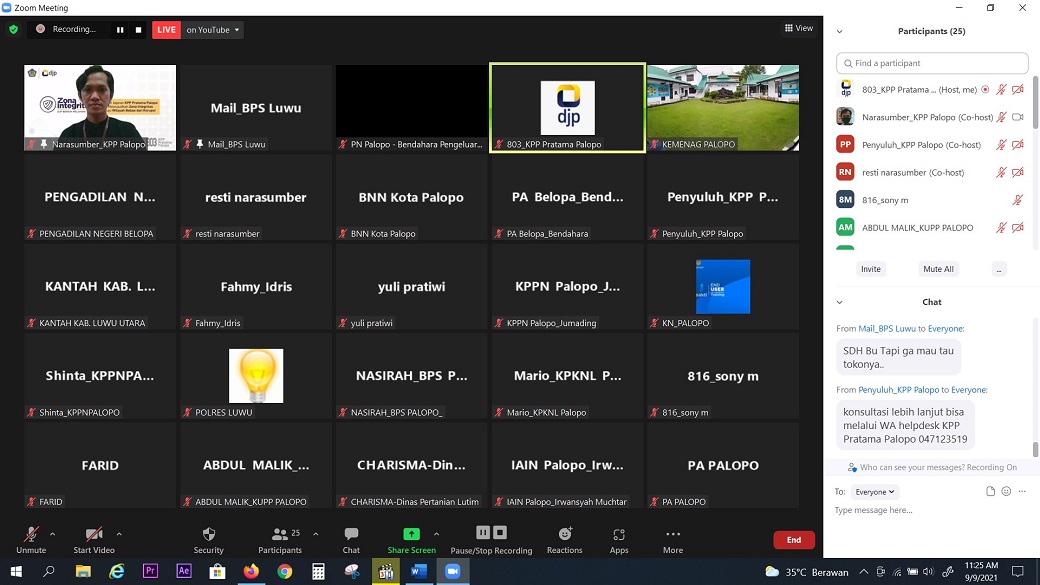Open the More menu in toolbar
The width and height of the screenshot is (1040, 585).
673,535
